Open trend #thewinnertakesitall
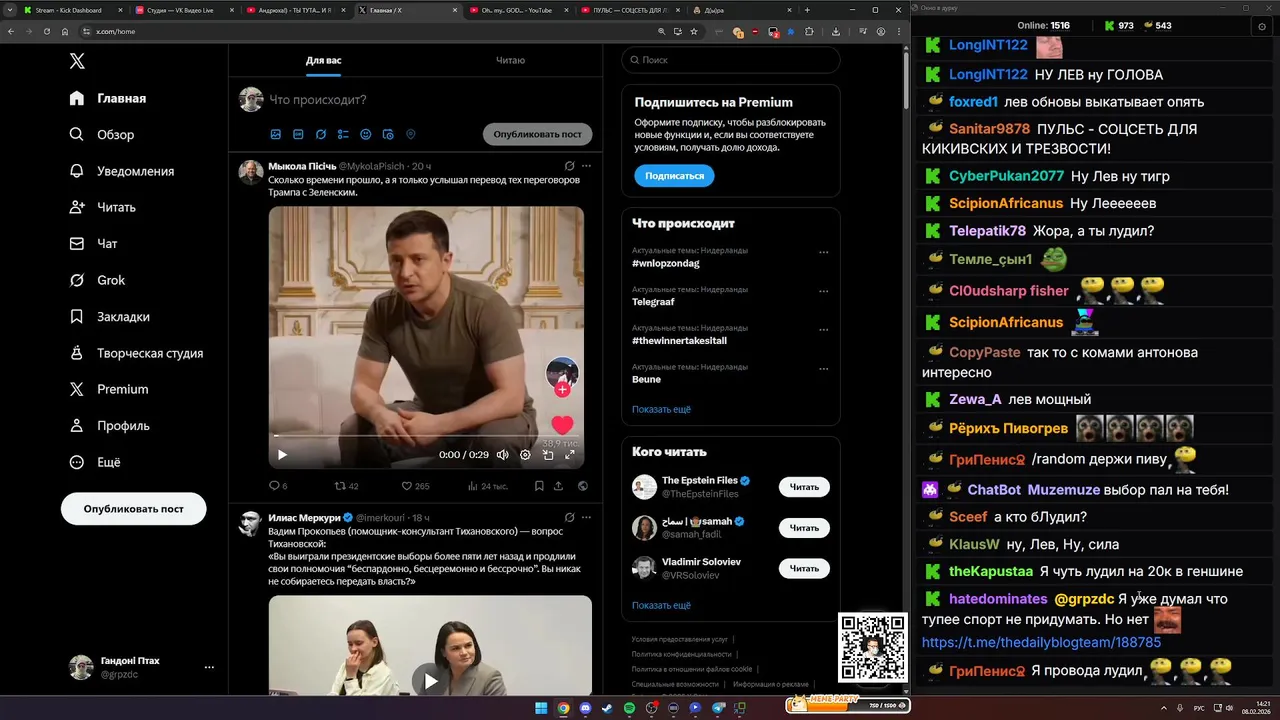The image size is (1280, 720). coord(679,341)
